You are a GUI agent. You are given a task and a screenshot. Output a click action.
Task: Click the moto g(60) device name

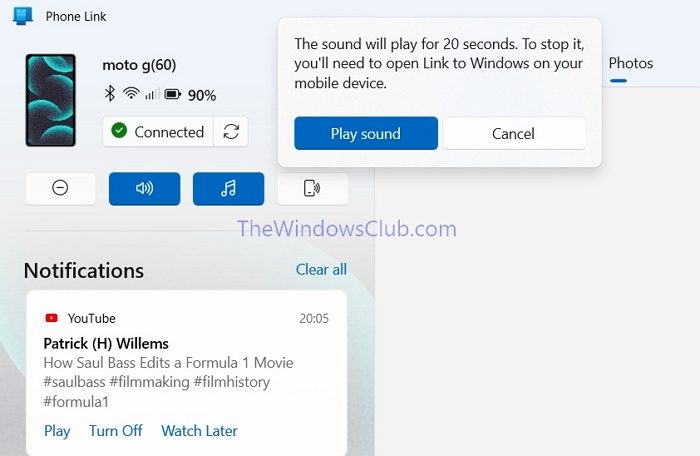(139, 65)
